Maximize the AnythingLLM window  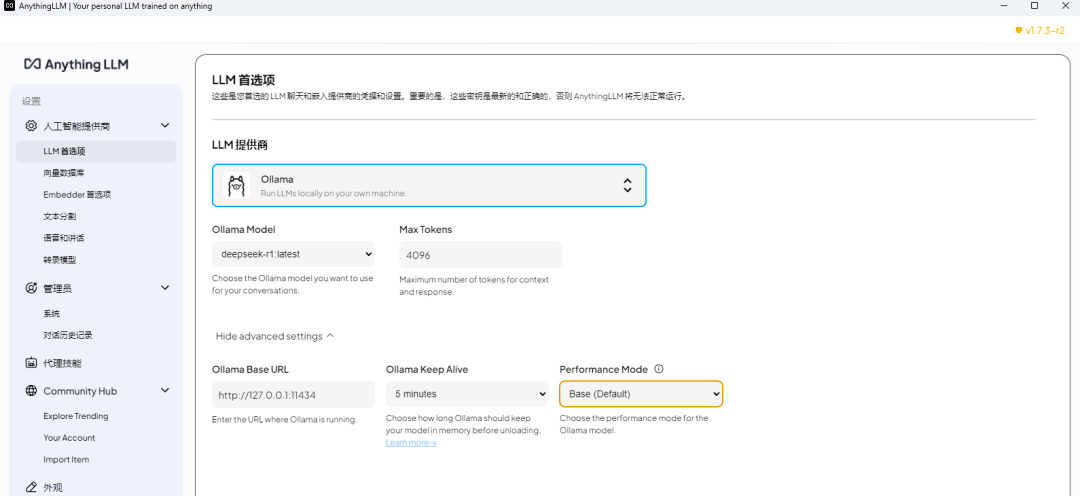[1034, 6]
